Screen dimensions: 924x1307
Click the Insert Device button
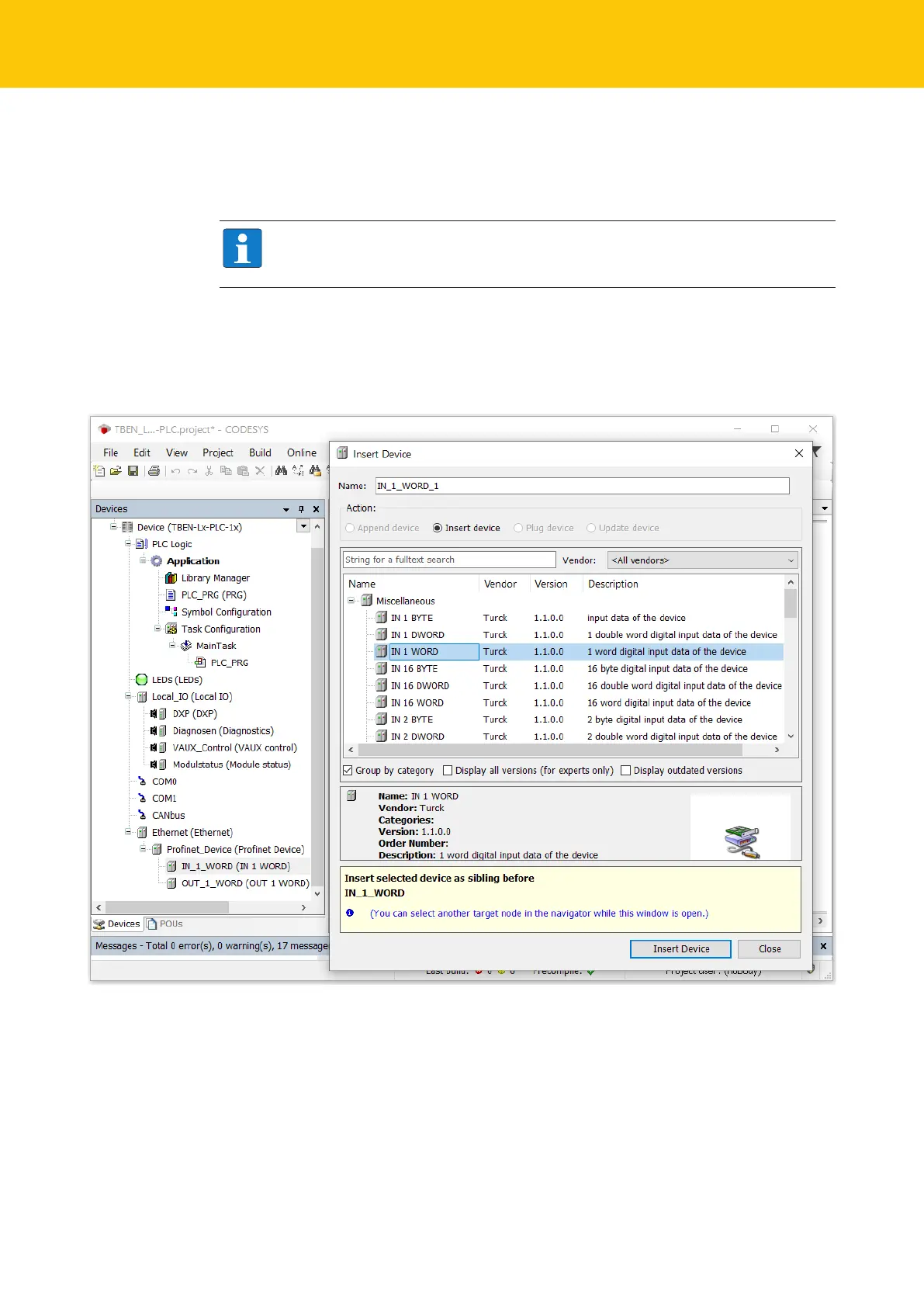pos(680,948)
